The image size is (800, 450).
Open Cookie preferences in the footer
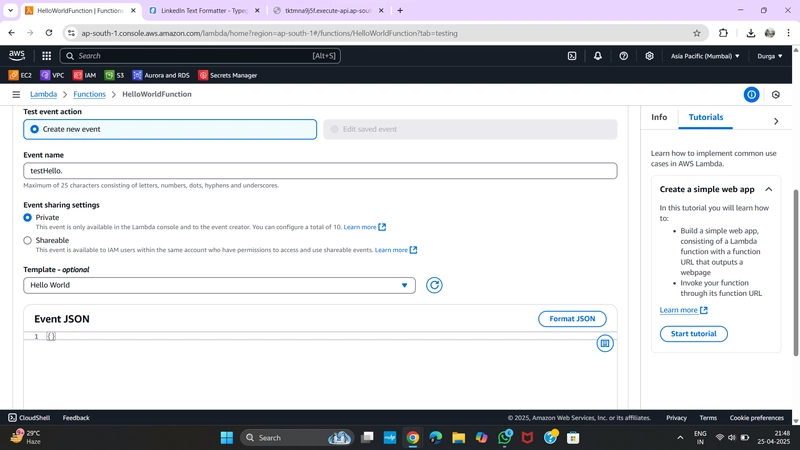[756, 417]
